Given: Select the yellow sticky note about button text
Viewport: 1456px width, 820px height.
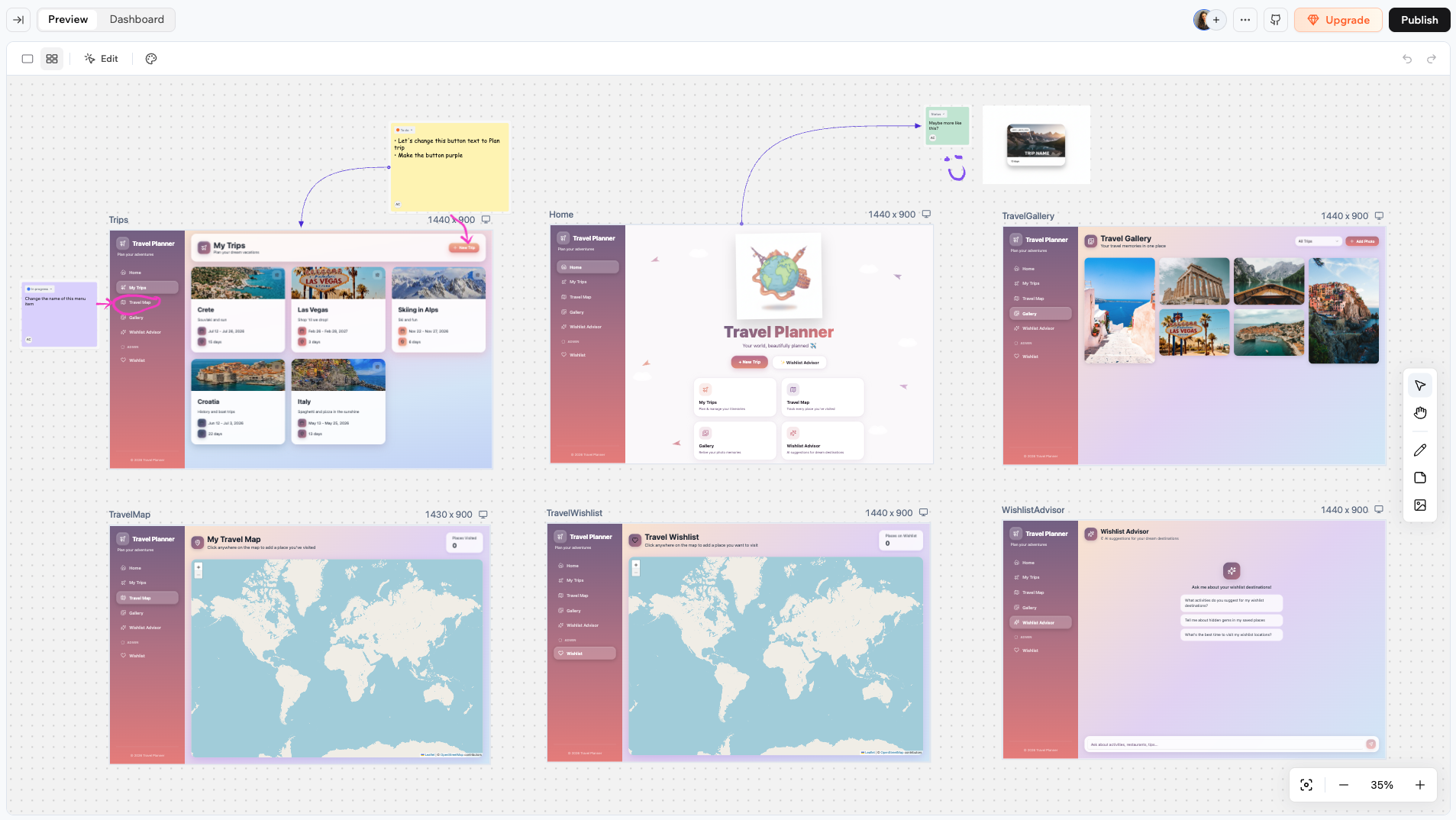Looking at the screenshot, I should point(450,167).
